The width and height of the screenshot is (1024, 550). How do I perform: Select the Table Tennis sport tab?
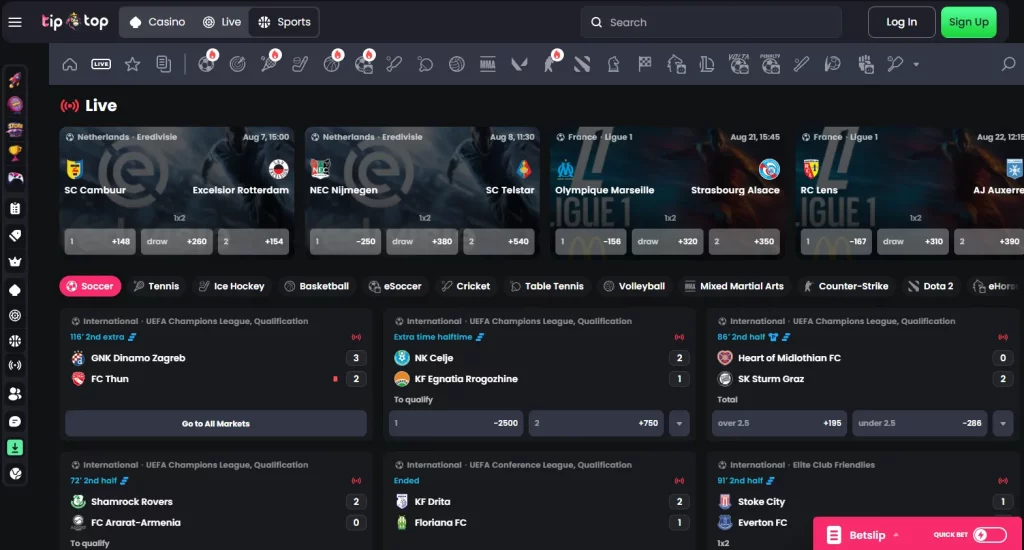pos(547,286)
